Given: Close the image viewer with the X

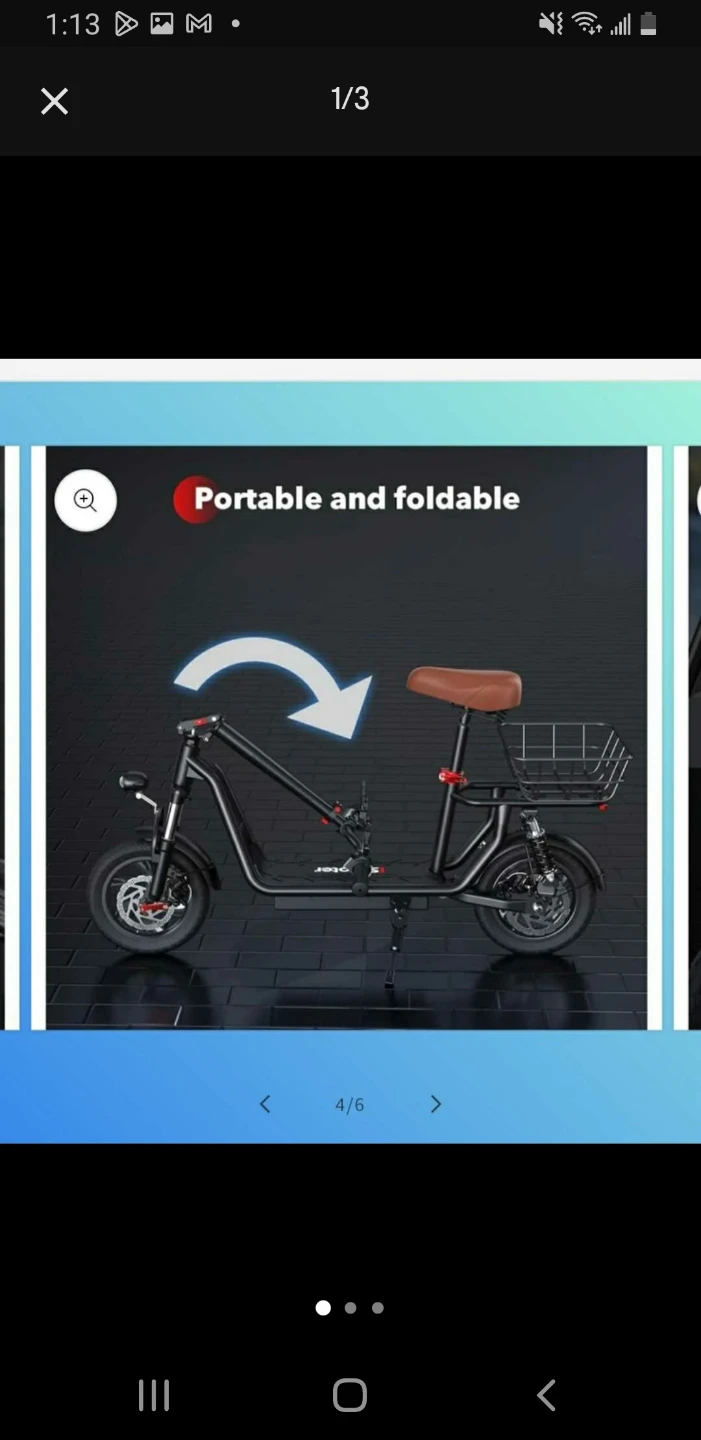Looking at the screenshot, I should coord(54,101).
